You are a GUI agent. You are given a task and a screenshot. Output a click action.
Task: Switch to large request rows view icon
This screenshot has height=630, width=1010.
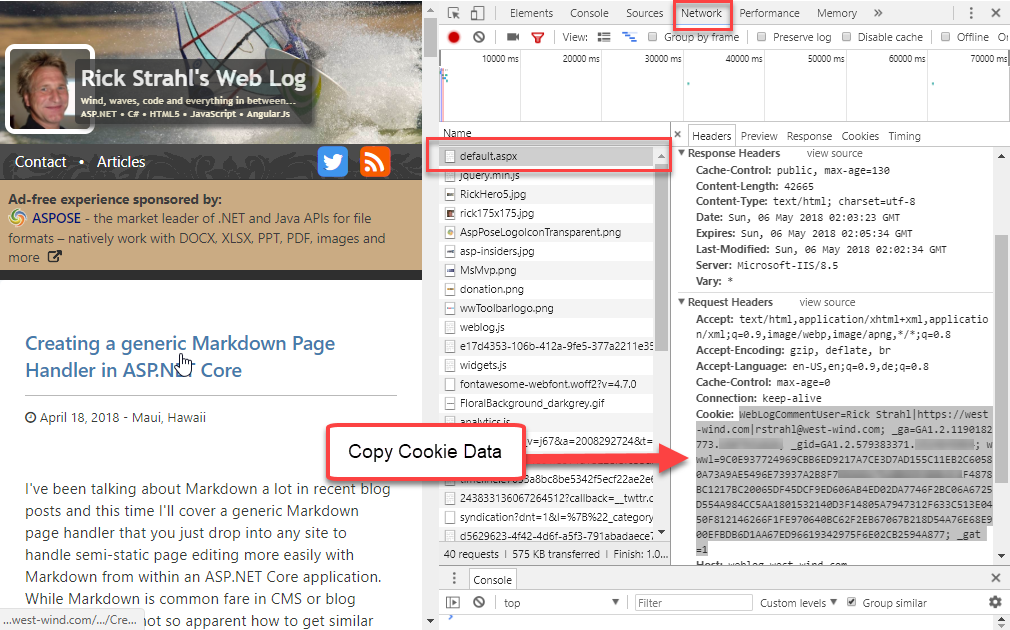[604, 37]
